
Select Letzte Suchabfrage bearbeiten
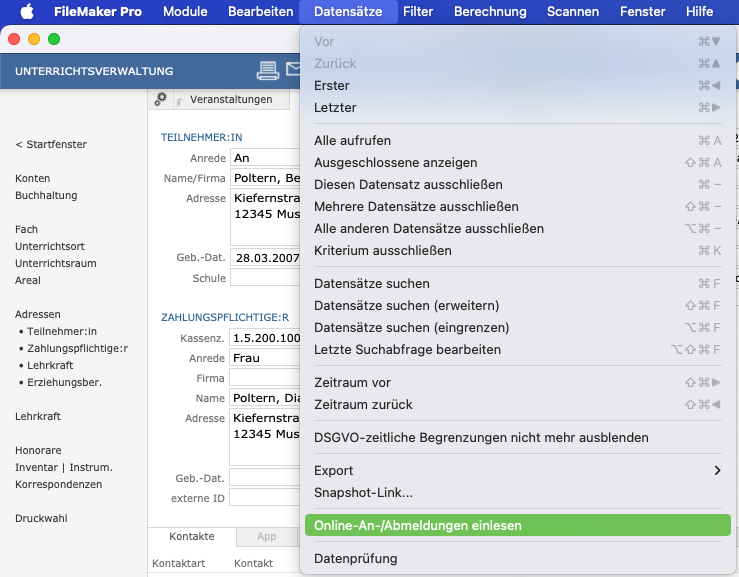[x=518, y=349]
